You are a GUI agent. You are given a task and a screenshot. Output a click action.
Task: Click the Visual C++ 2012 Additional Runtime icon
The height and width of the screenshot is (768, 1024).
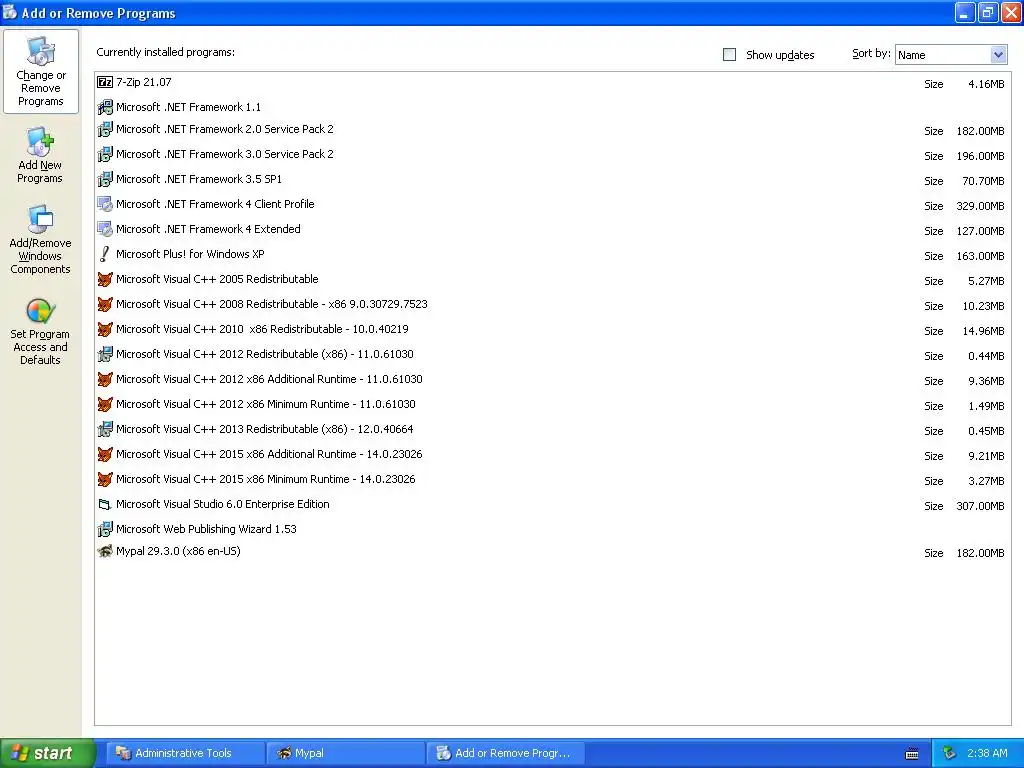coord(104,379)
